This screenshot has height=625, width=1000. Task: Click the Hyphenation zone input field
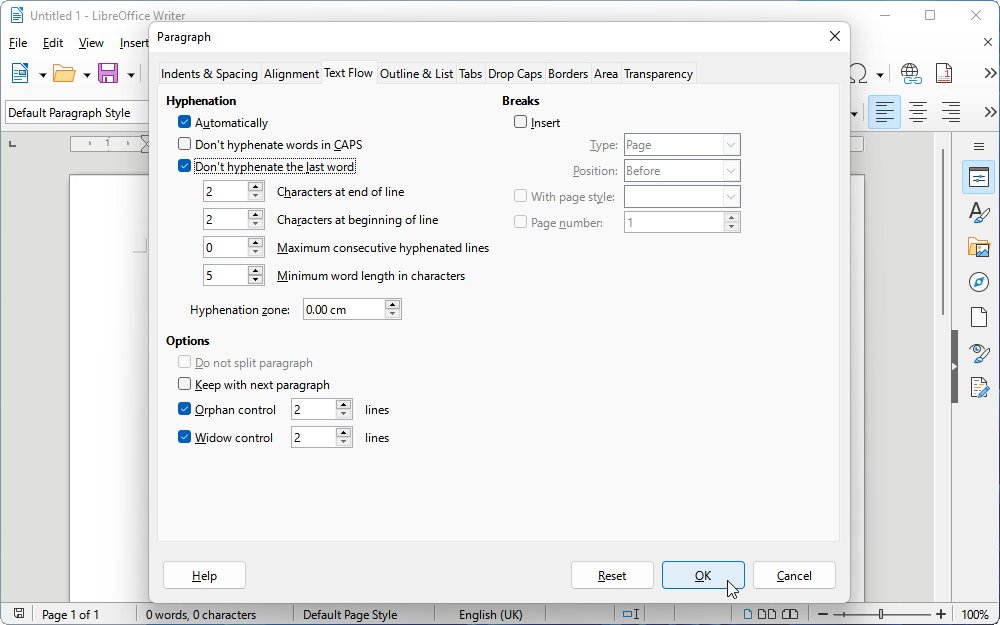tap(343, 310)
